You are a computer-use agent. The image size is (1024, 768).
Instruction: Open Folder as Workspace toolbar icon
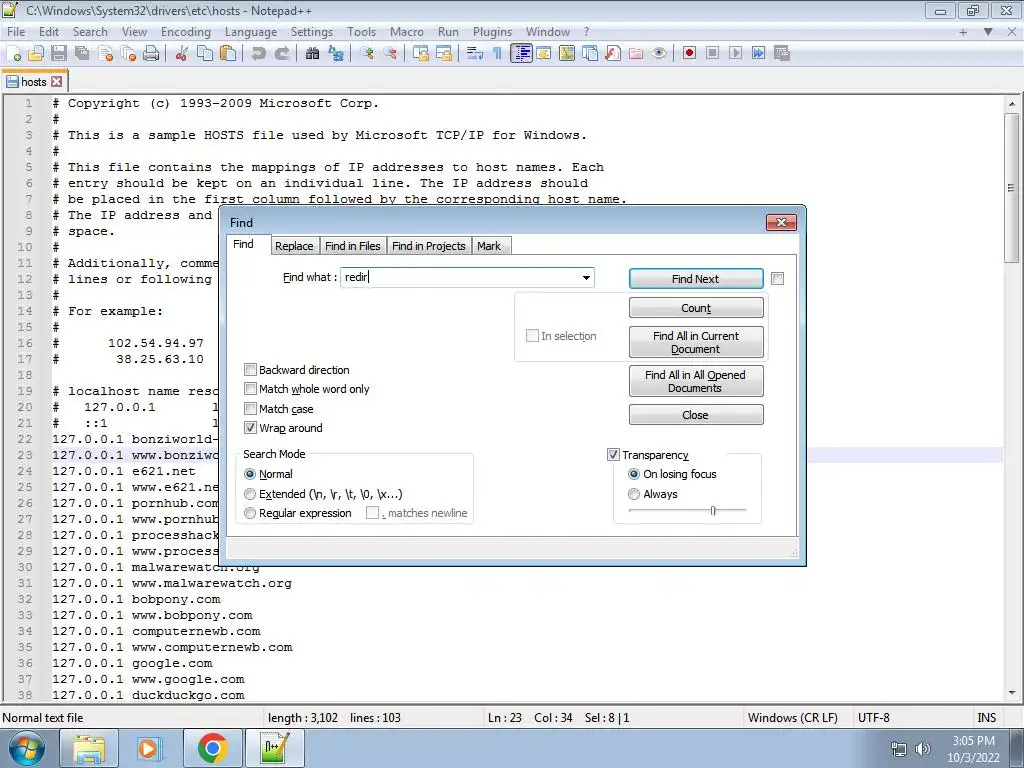(635, 54)
